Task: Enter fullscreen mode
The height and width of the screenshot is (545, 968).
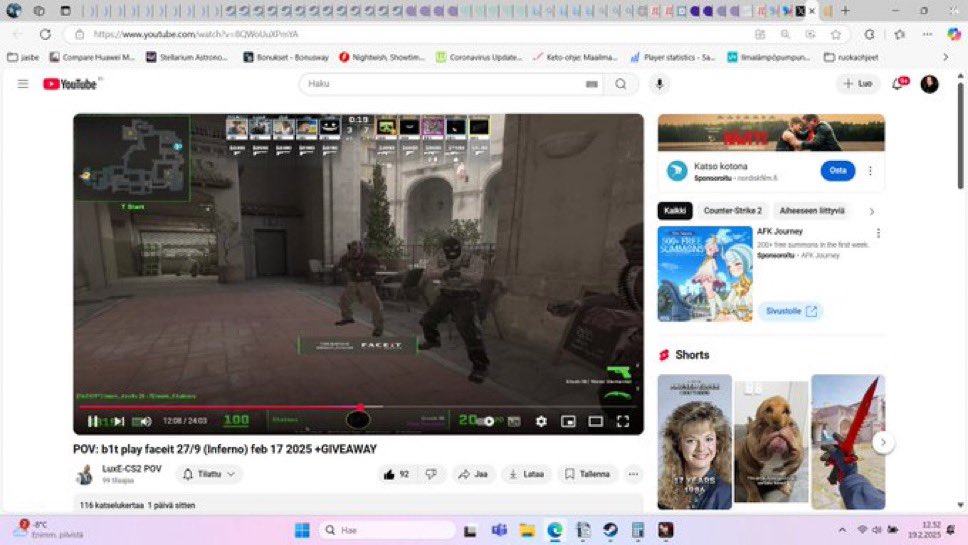Action: coord(622,421)
